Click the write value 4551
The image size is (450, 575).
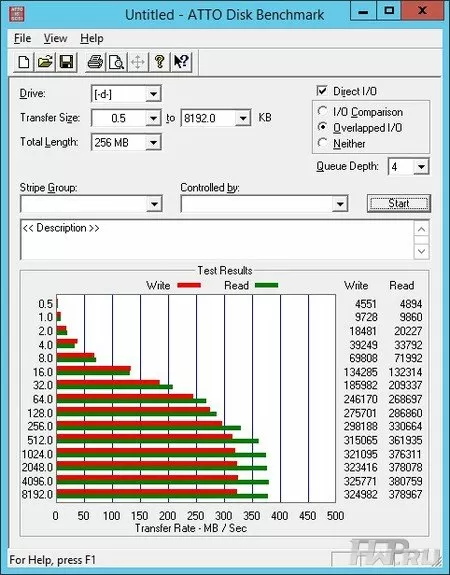(x=366, y=304)
